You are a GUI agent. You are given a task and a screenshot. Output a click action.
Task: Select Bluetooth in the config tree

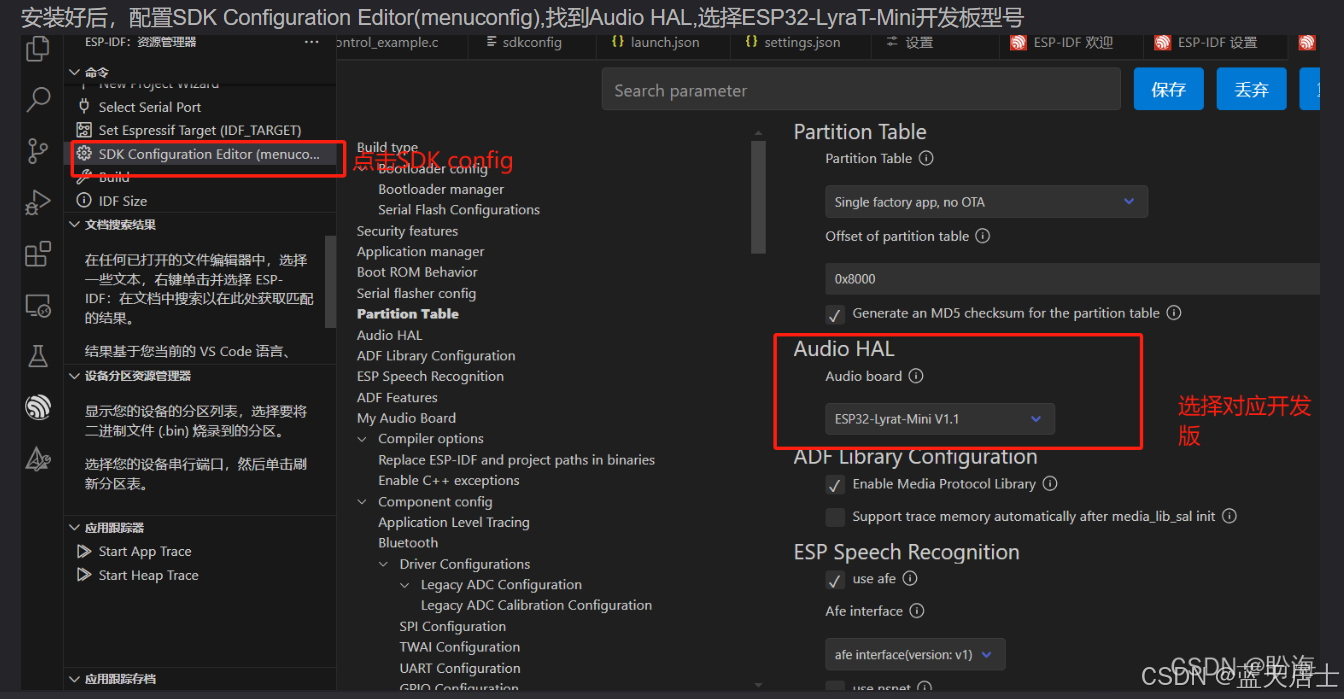click(408, 543)
